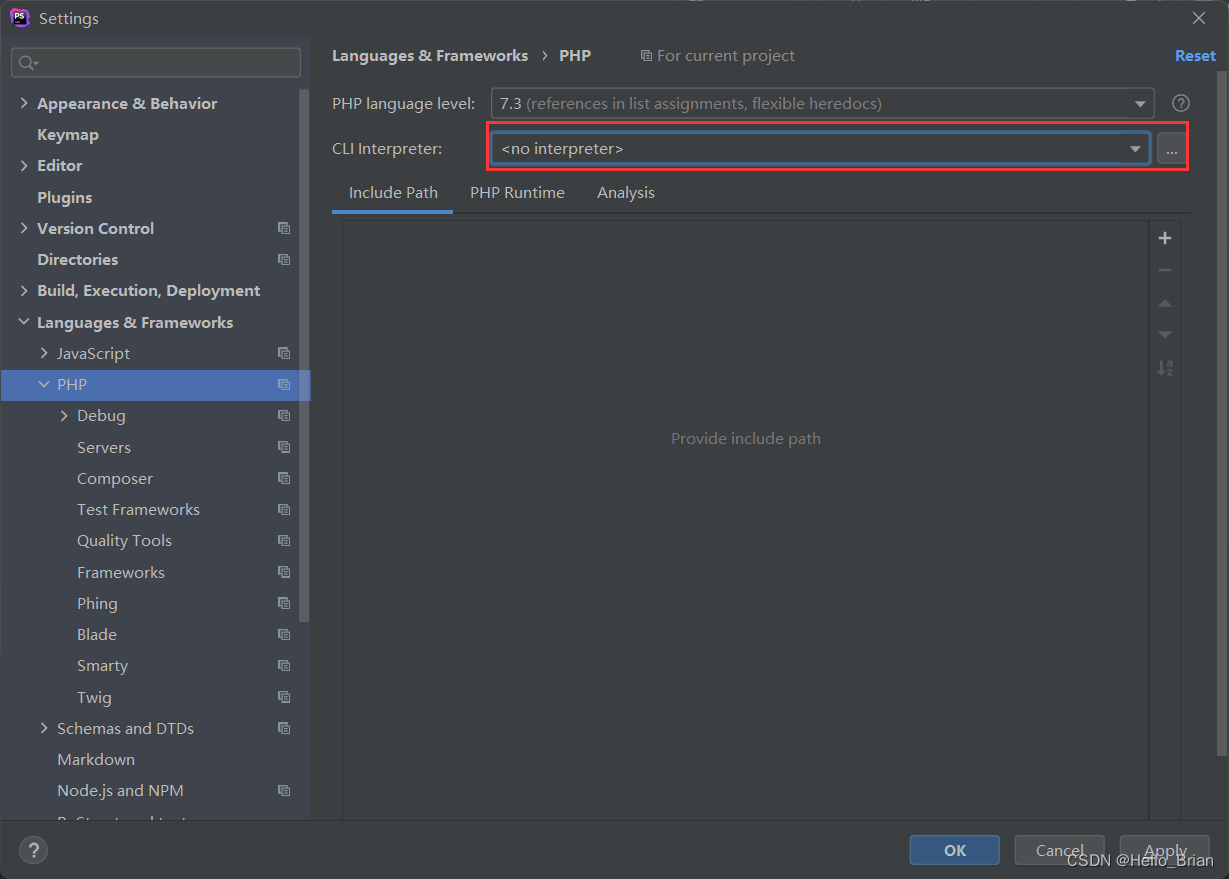Click Reset link
Viewport: 1229px width, 879px height.
coord(1195,56)
